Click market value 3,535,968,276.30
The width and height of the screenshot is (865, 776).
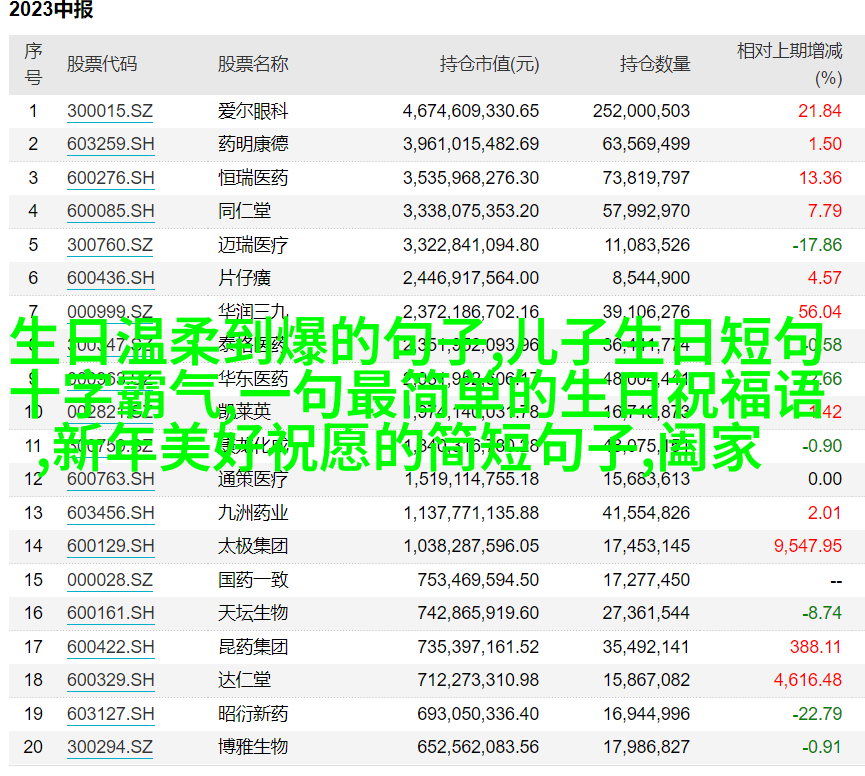tap(471, 178)
